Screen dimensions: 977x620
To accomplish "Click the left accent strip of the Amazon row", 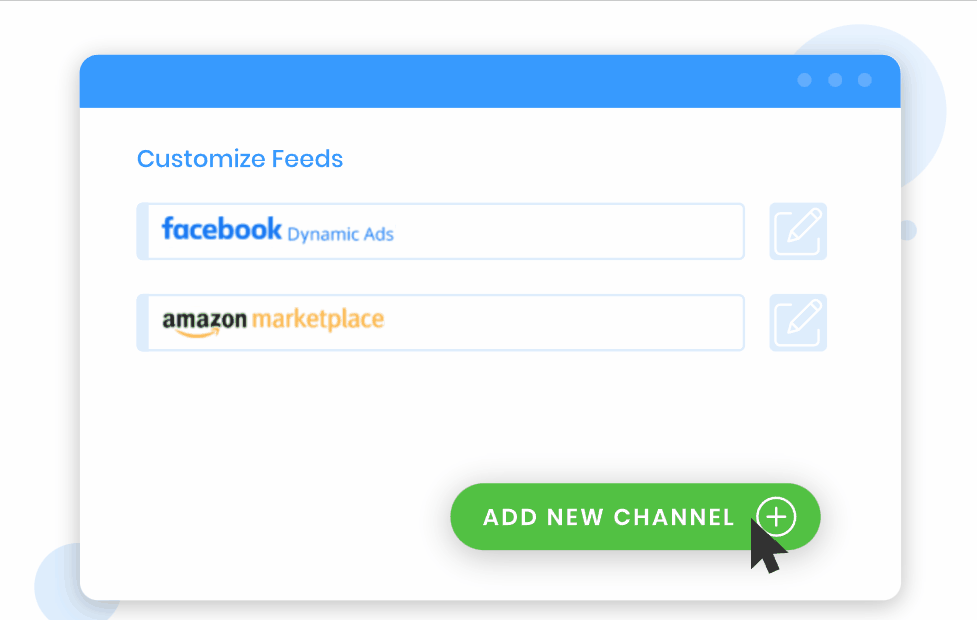I will tap(142, 322).
